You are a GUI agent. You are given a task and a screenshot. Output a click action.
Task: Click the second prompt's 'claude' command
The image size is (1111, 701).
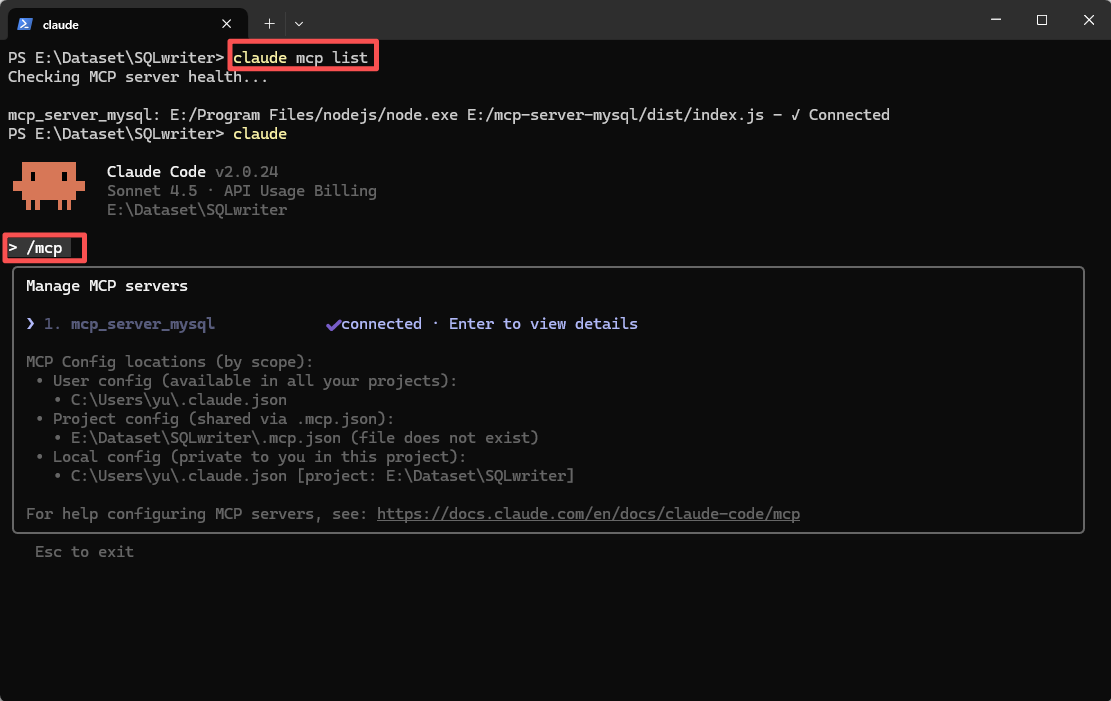coord(260,134)
